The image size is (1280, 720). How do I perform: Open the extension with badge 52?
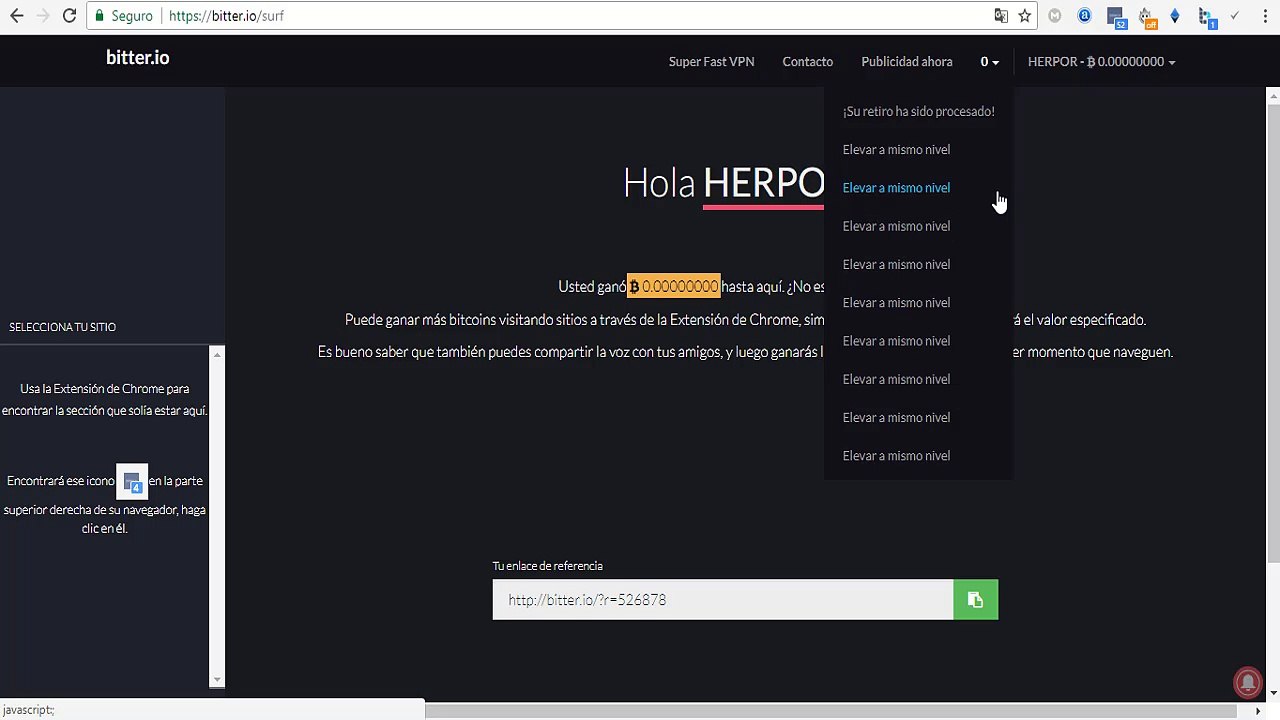1116,17
